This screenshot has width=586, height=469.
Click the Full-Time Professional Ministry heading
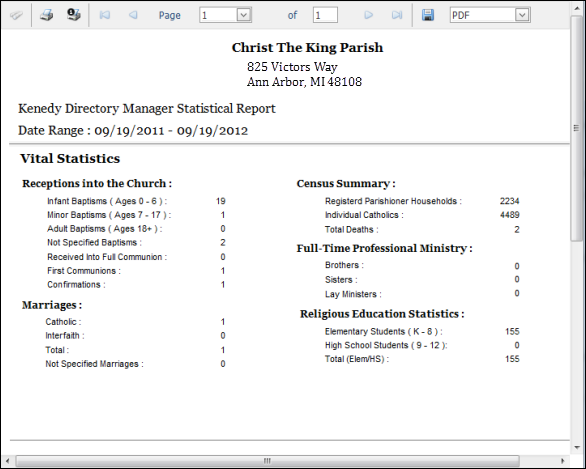click(385, 248)
